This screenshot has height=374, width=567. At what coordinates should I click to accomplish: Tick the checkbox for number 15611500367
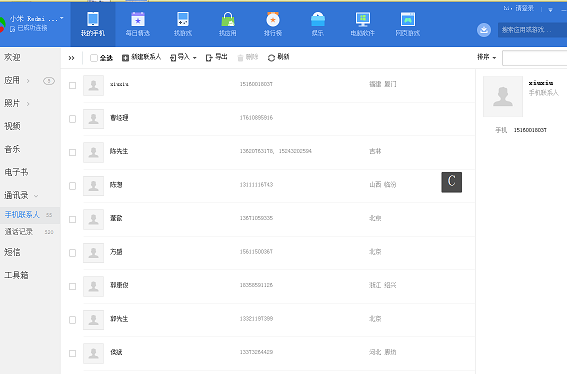pos(72,253)
